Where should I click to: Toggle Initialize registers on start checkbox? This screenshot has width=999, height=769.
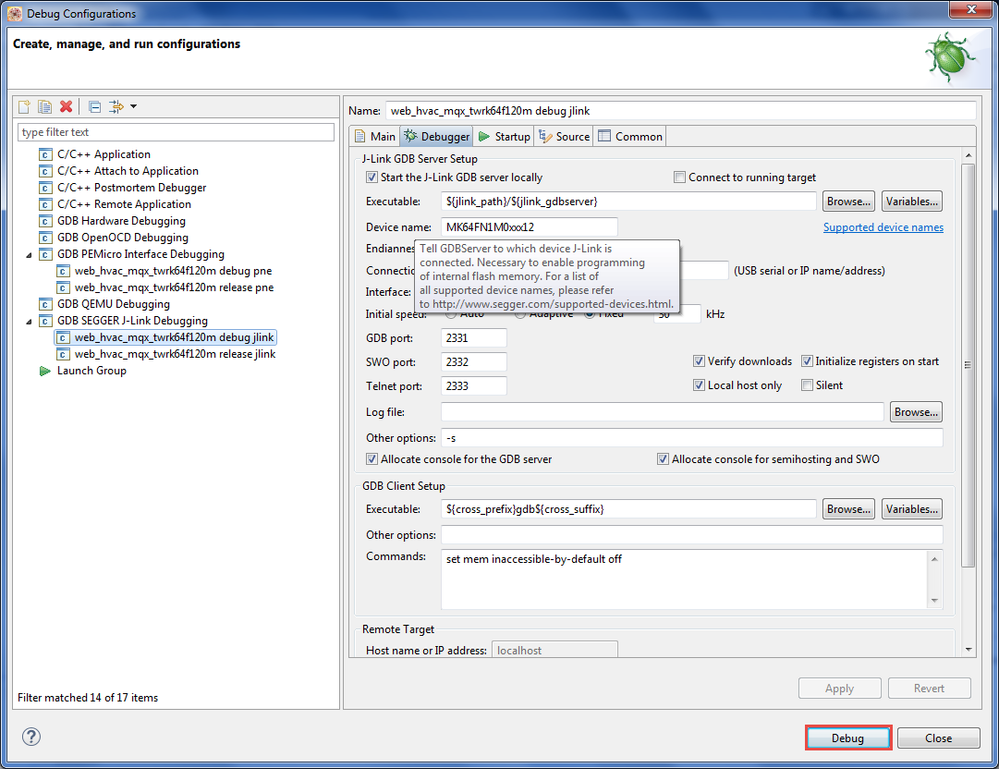point(807,361)
